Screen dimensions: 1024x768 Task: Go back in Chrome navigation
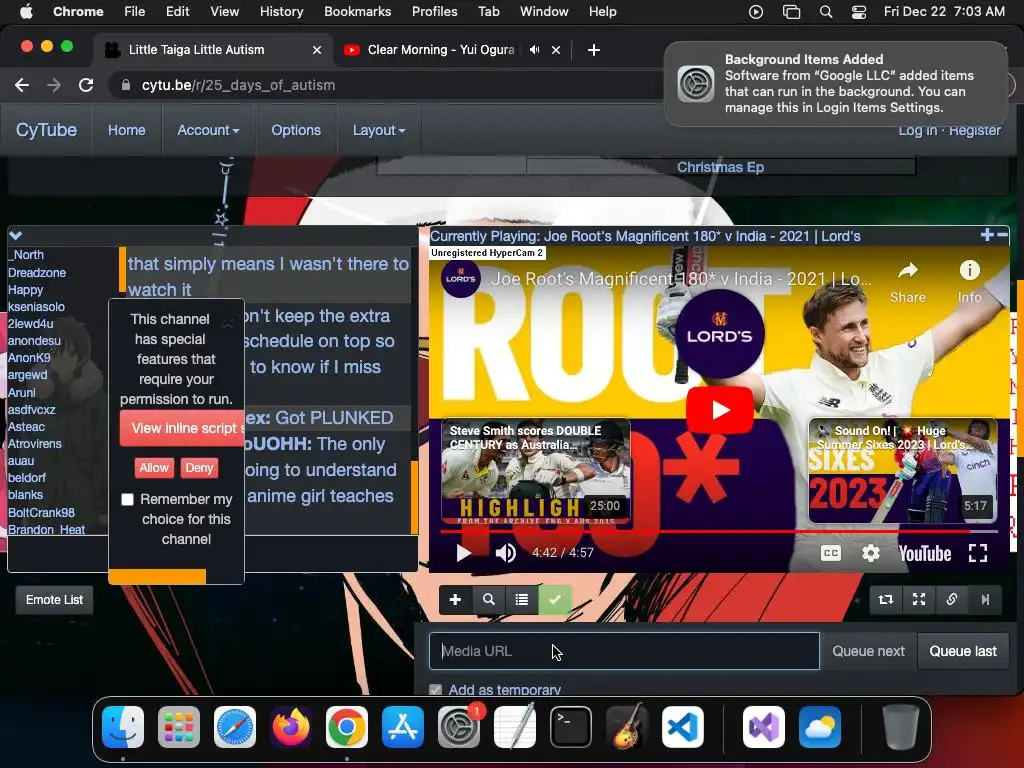pos(22,85)
